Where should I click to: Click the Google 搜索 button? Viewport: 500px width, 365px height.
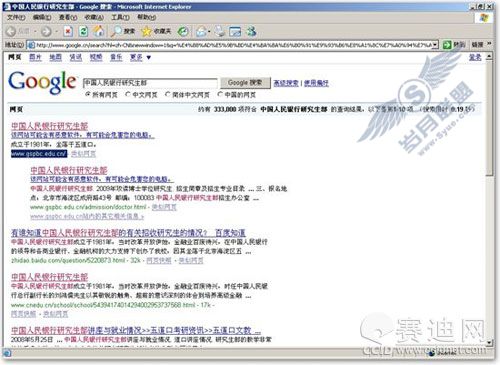pyautogui.click(x=245, y=82)
